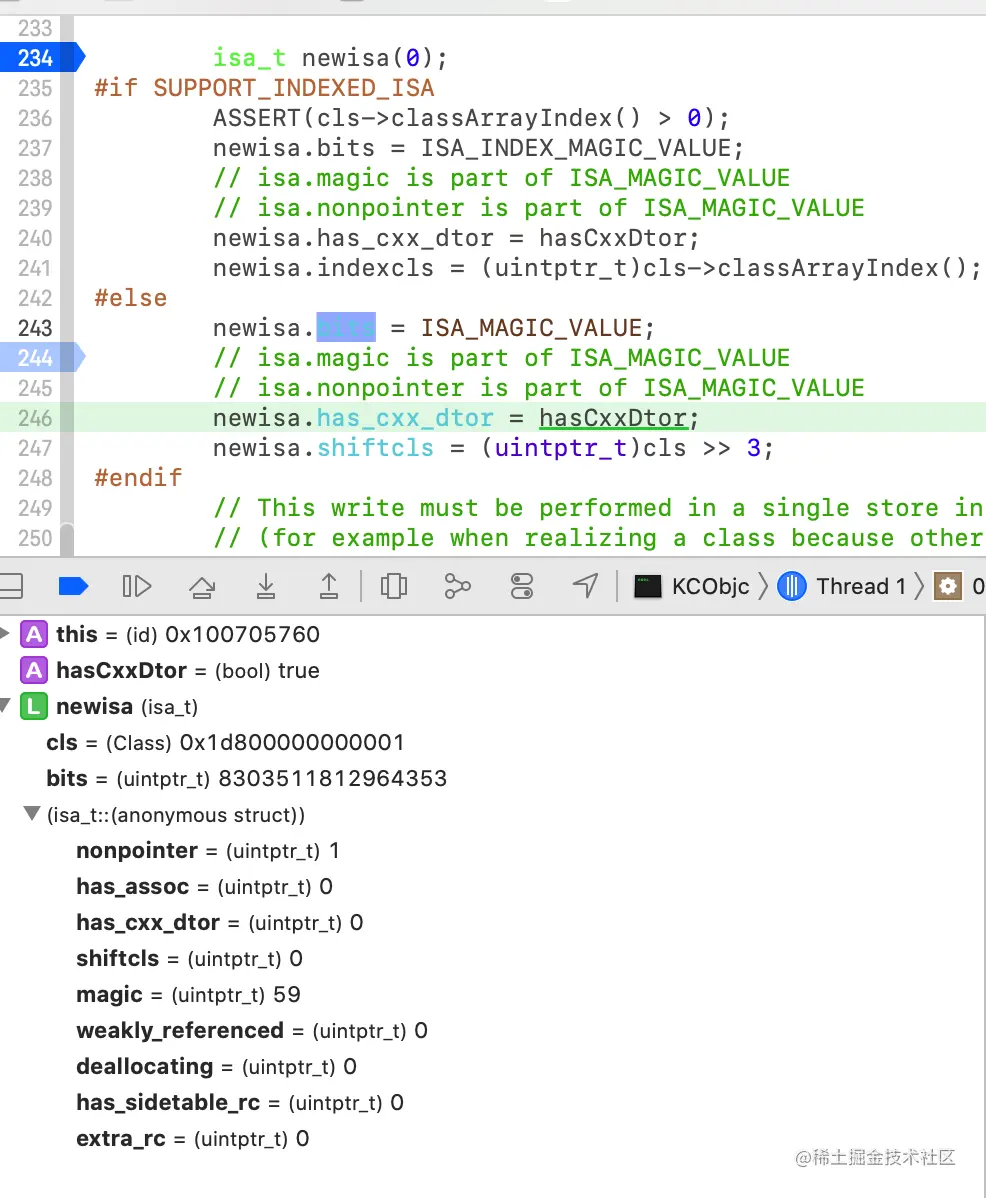Screen dimensions: 986x1198
Task: Select the weakly_referenced variable row
Action: 252,1030
